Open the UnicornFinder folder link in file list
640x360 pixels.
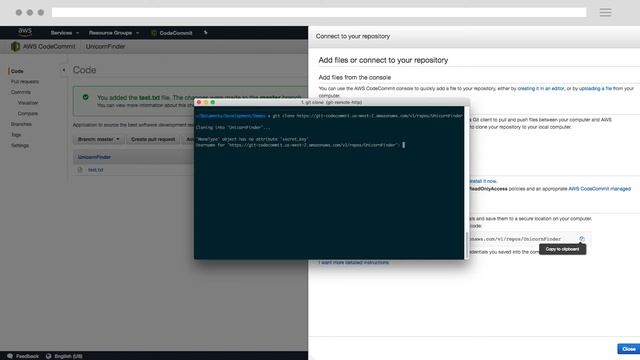tap(94, 157)
